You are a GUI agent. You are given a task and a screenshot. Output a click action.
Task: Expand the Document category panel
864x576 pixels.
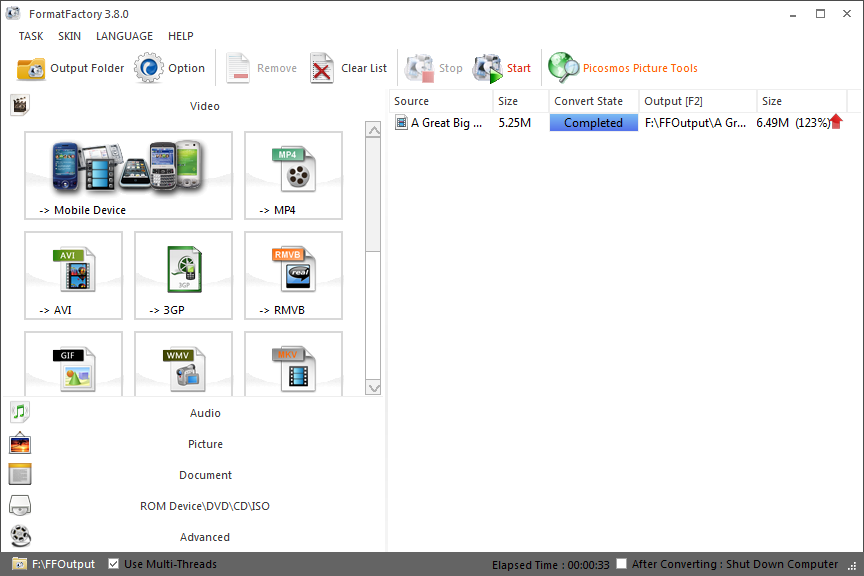click(x=205, y=475)
